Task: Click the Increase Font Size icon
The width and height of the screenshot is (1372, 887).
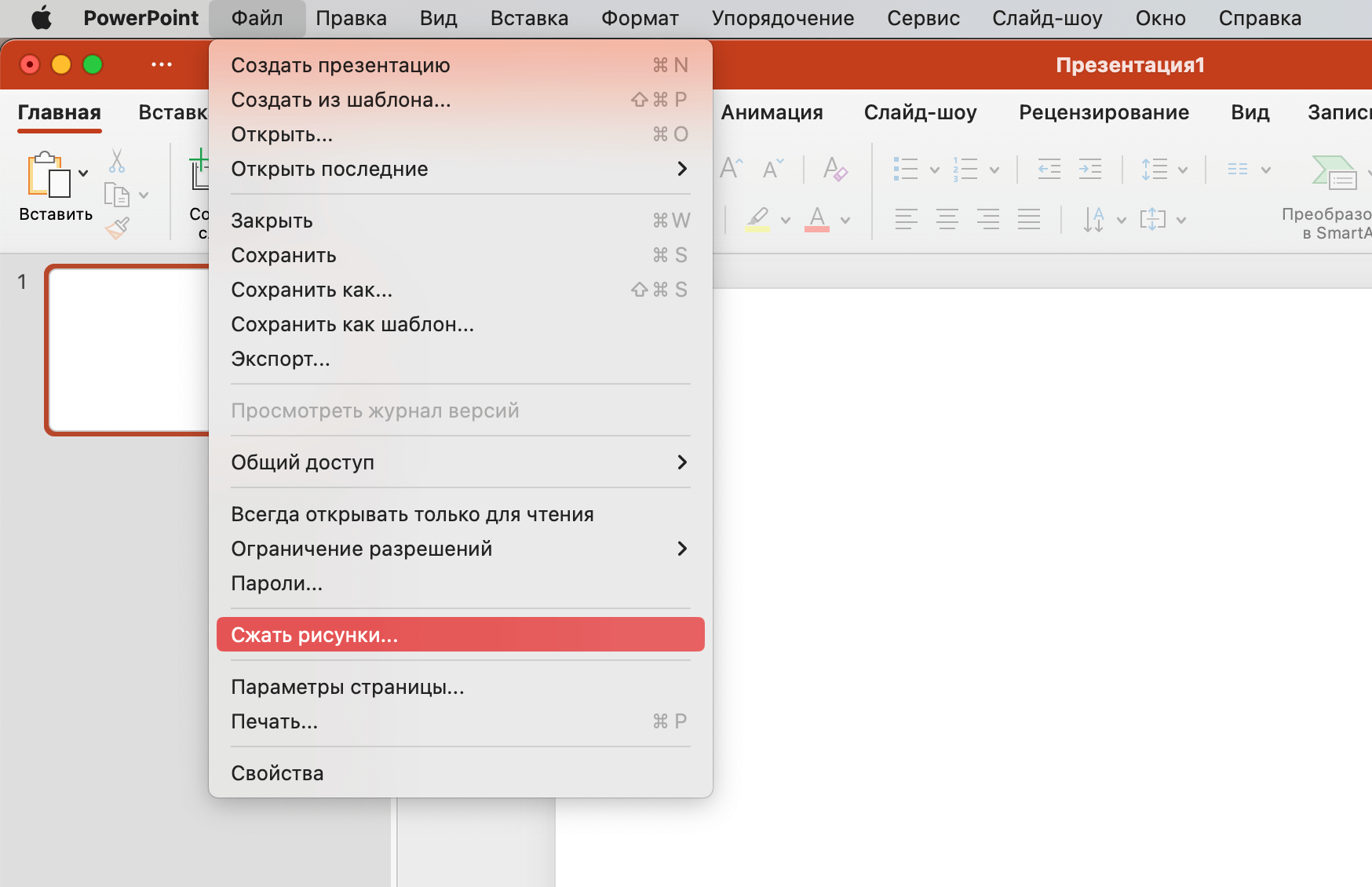Action: [731, 168]
